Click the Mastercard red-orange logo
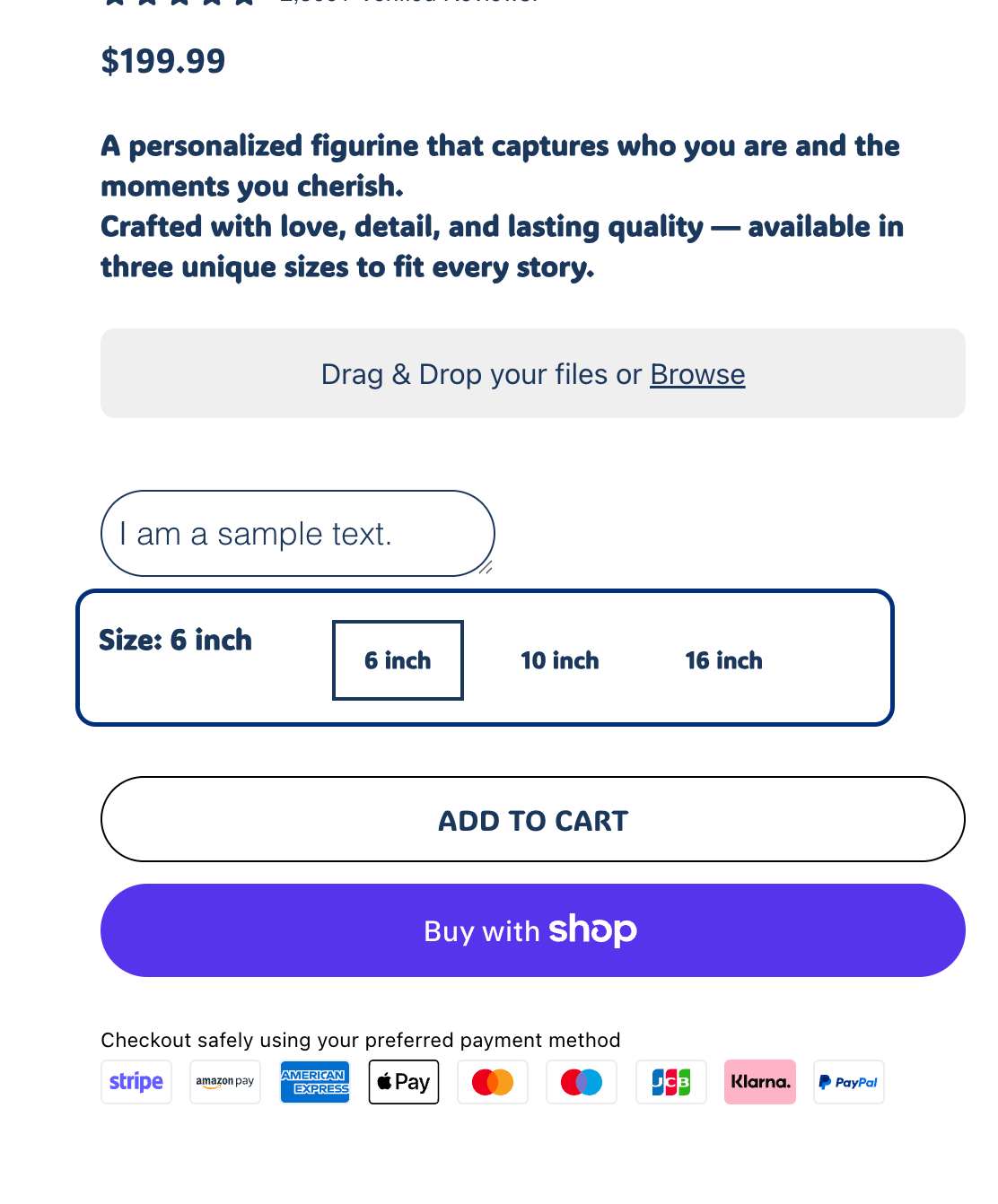The image size is (998, 1204). pos(493,1082)
